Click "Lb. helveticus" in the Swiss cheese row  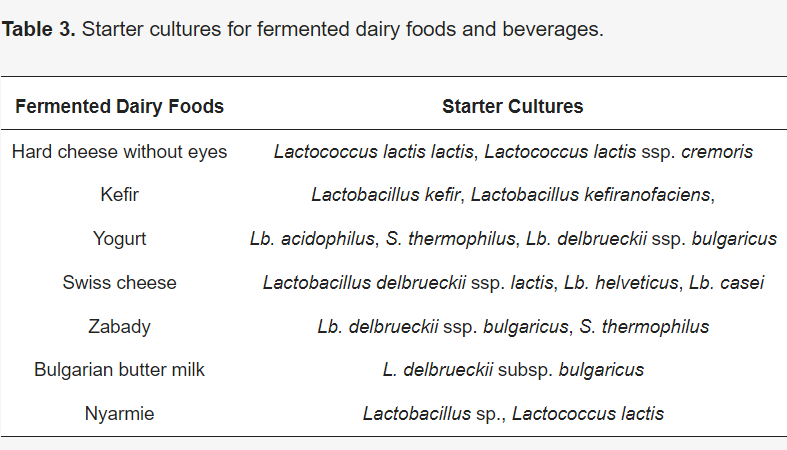(x=621, y=282)
